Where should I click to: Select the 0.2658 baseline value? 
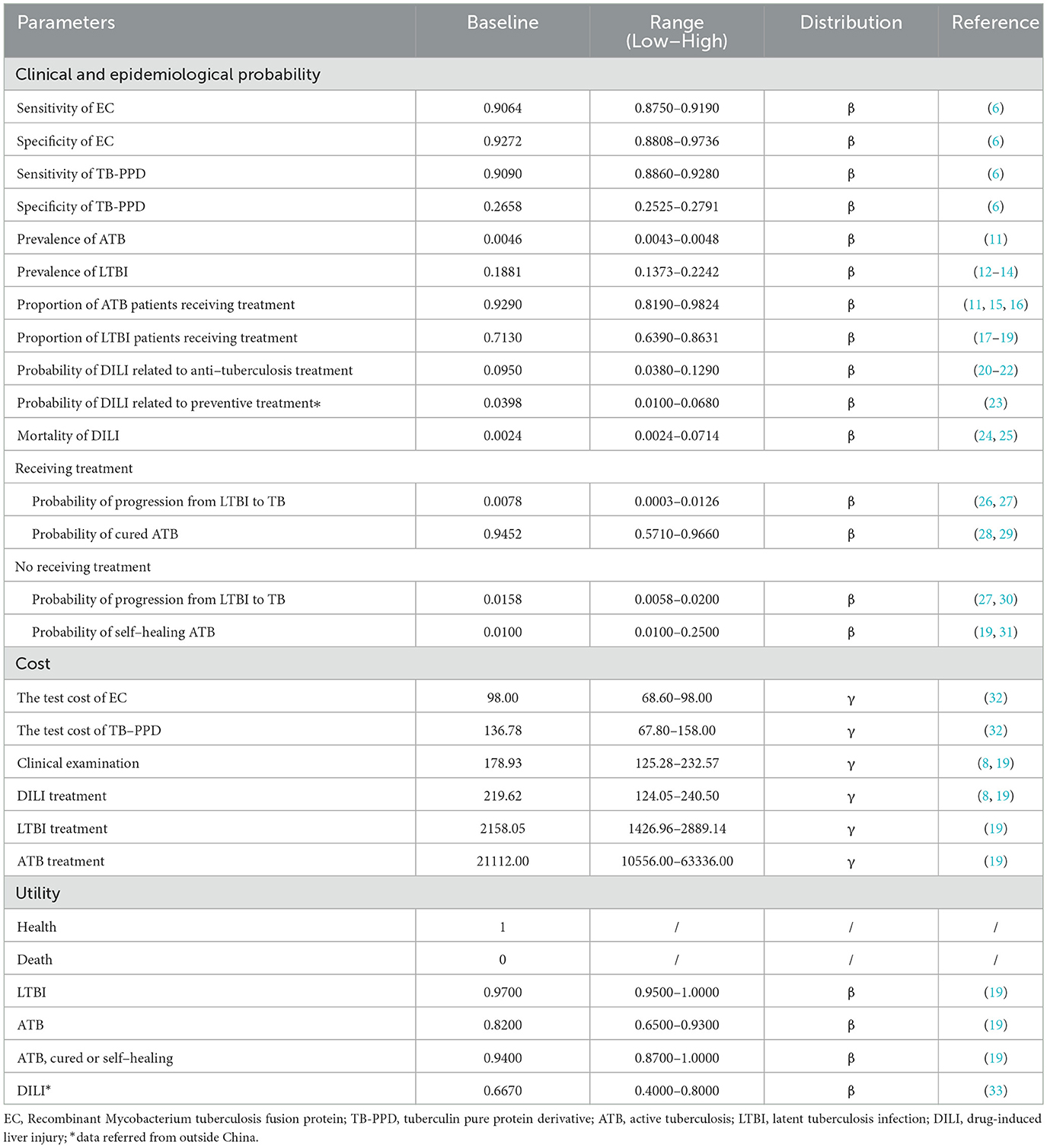(503, 206)
